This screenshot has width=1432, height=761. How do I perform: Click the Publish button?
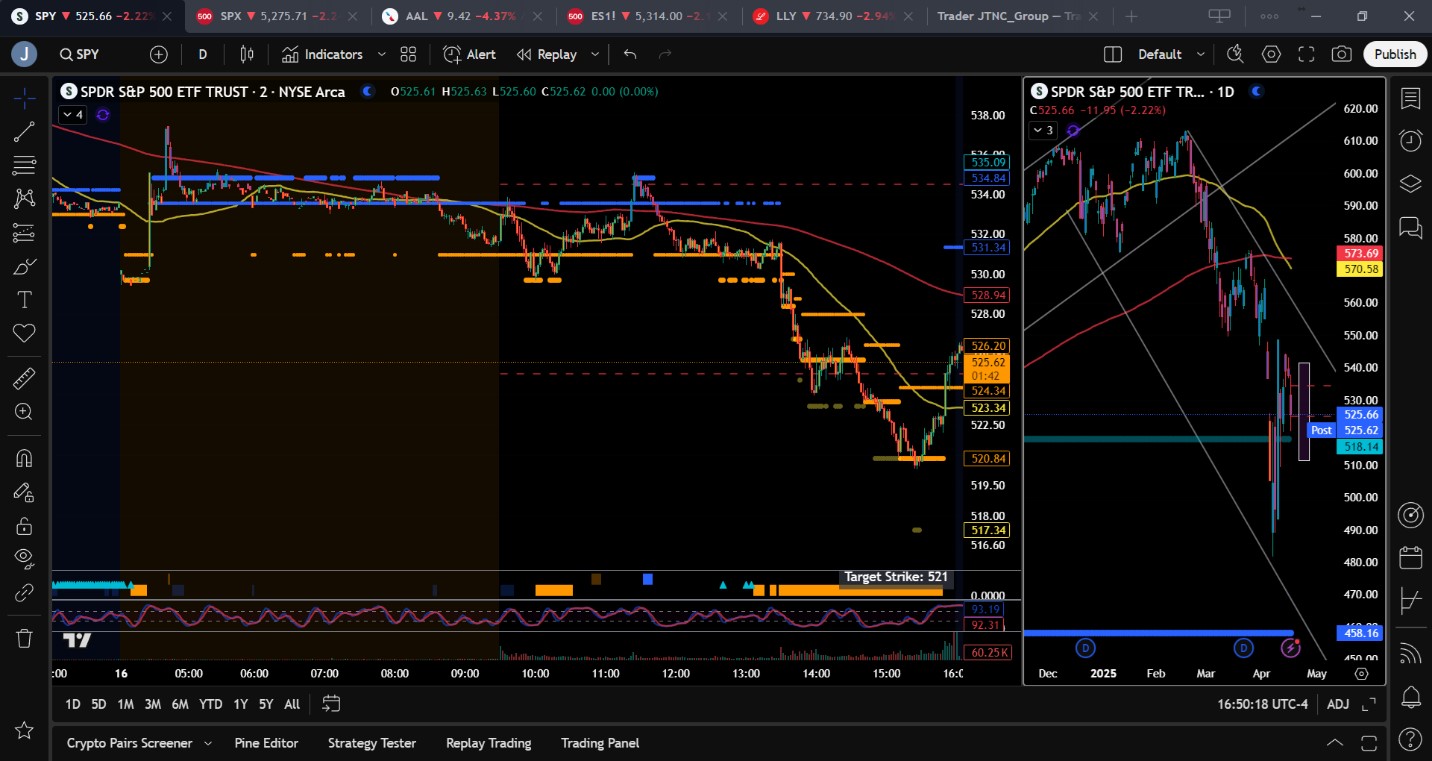(x=1395, y=54)
